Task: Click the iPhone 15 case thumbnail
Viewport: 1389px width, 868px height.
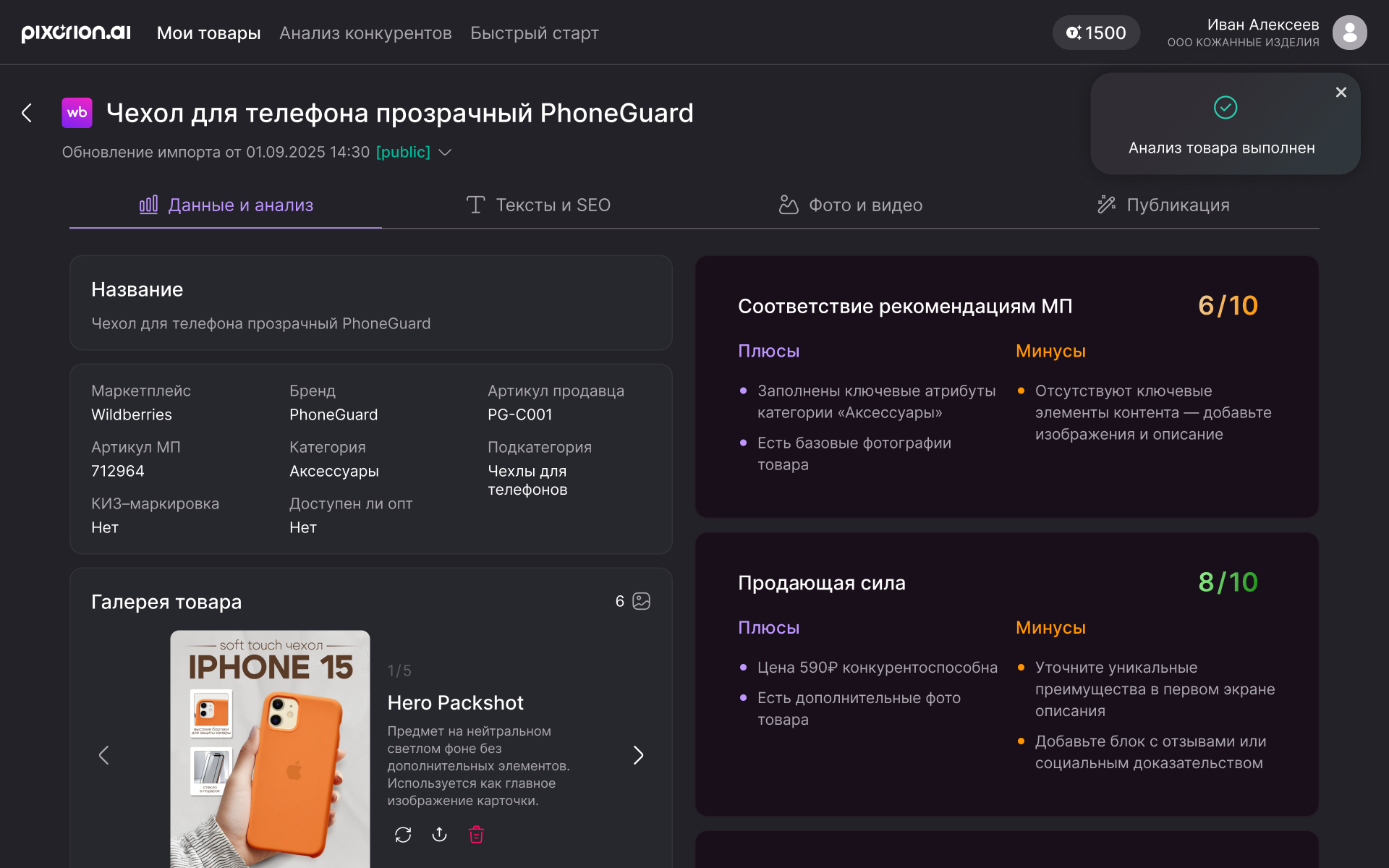Action: [270, 749]
